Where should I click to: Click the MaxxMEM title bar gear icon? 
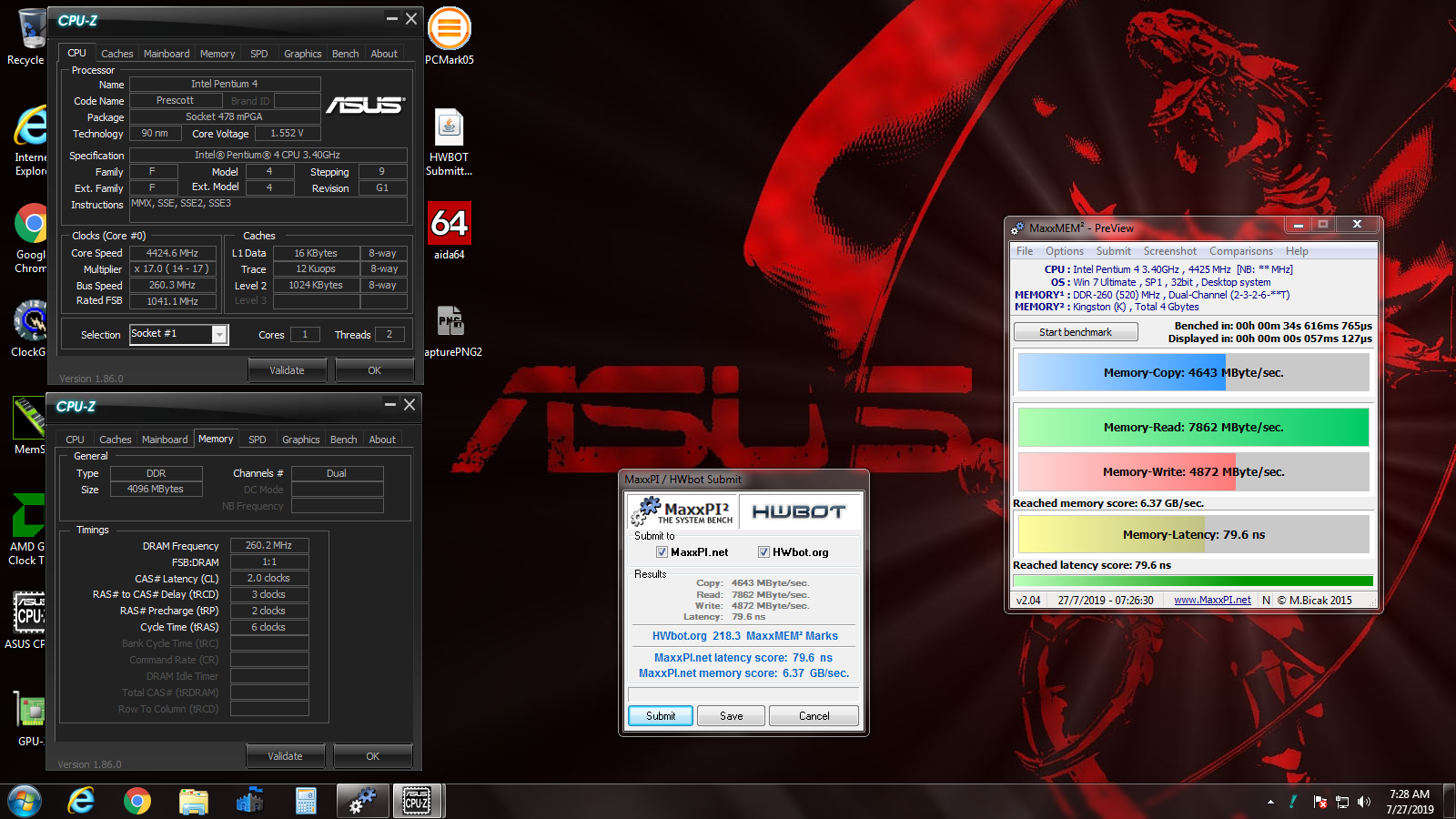coord(1017,227)
